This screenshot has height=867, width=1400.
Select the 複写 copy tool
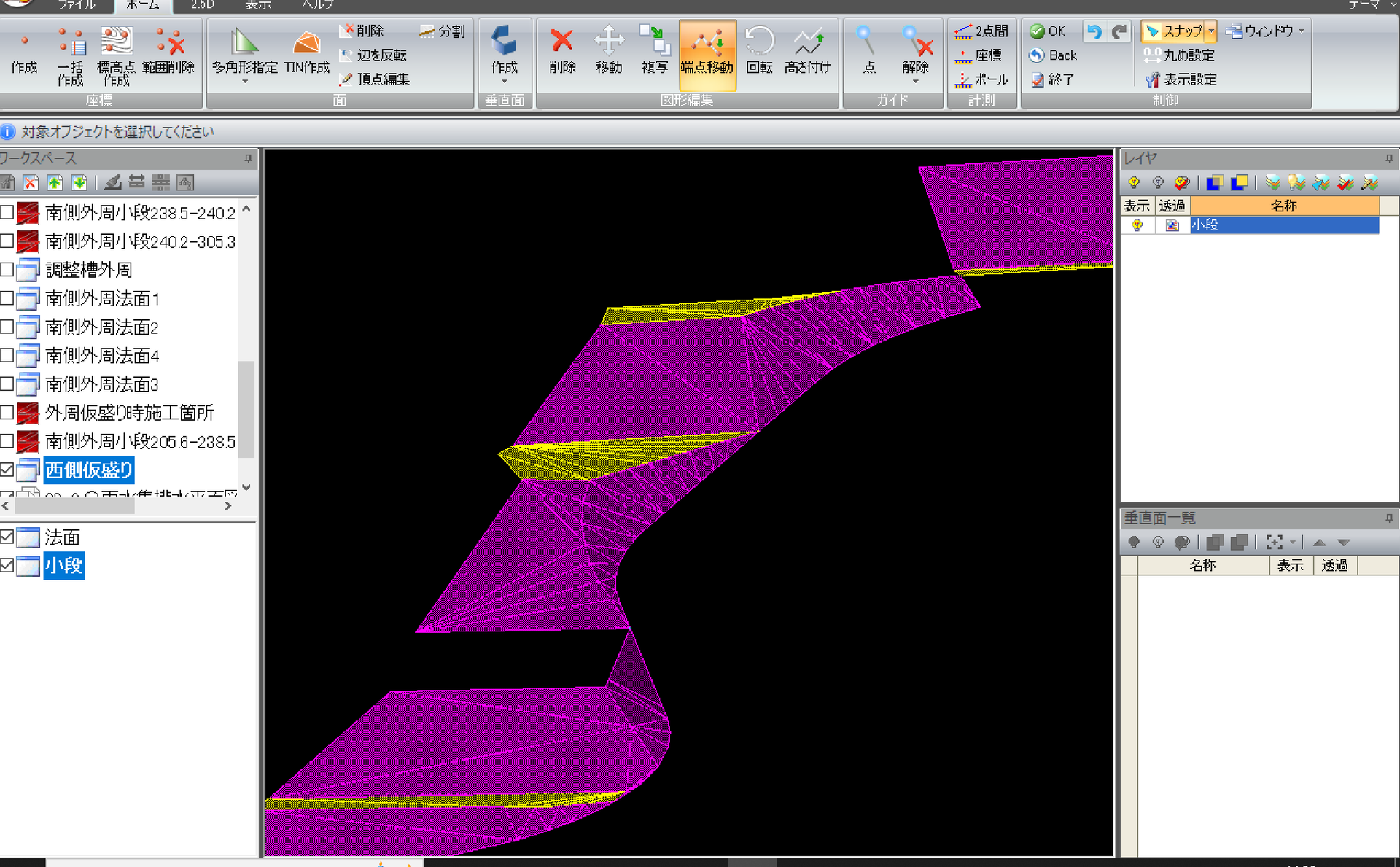coord(655,51)
